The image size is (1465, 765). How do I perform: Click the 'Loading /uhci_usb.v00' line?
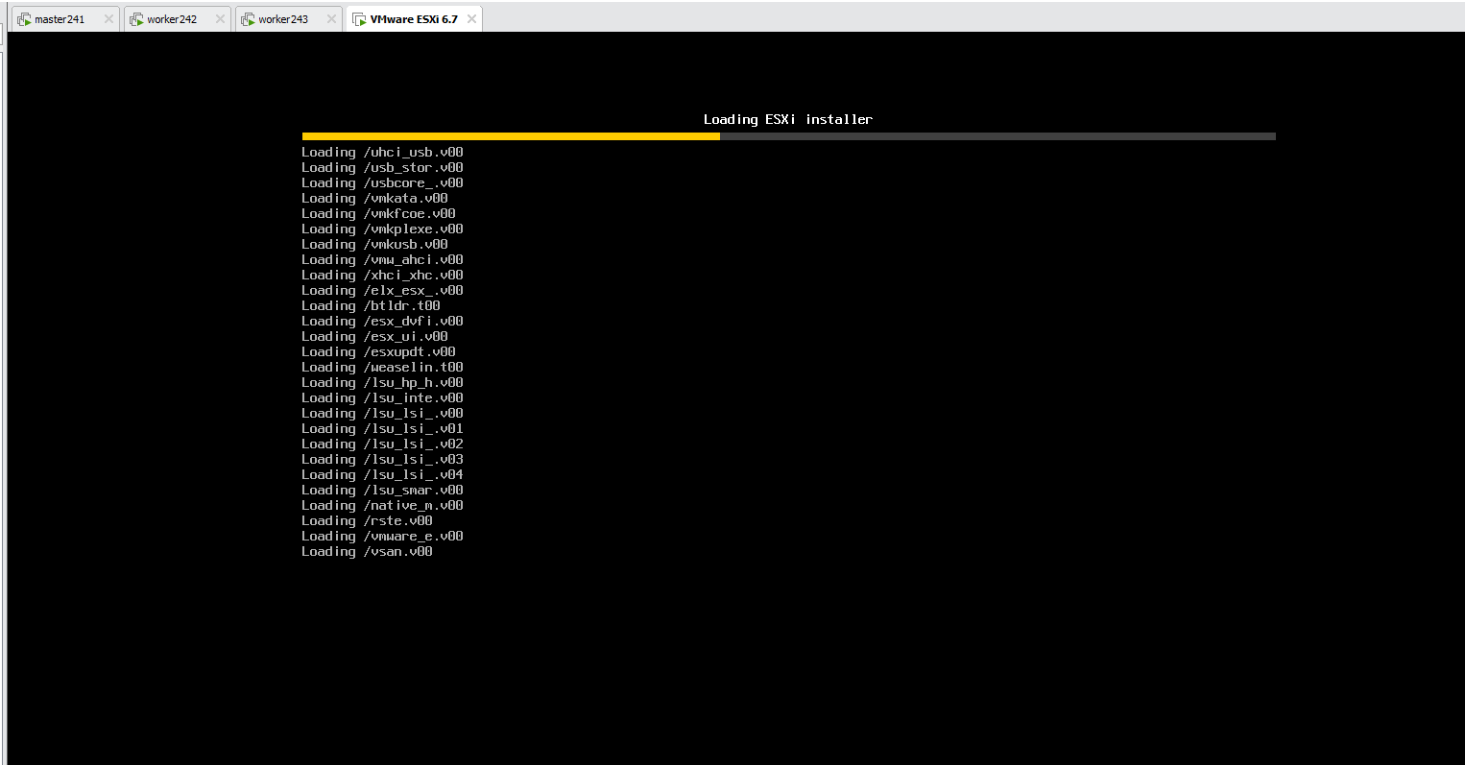pyautogui.click(x=382, y=152)
